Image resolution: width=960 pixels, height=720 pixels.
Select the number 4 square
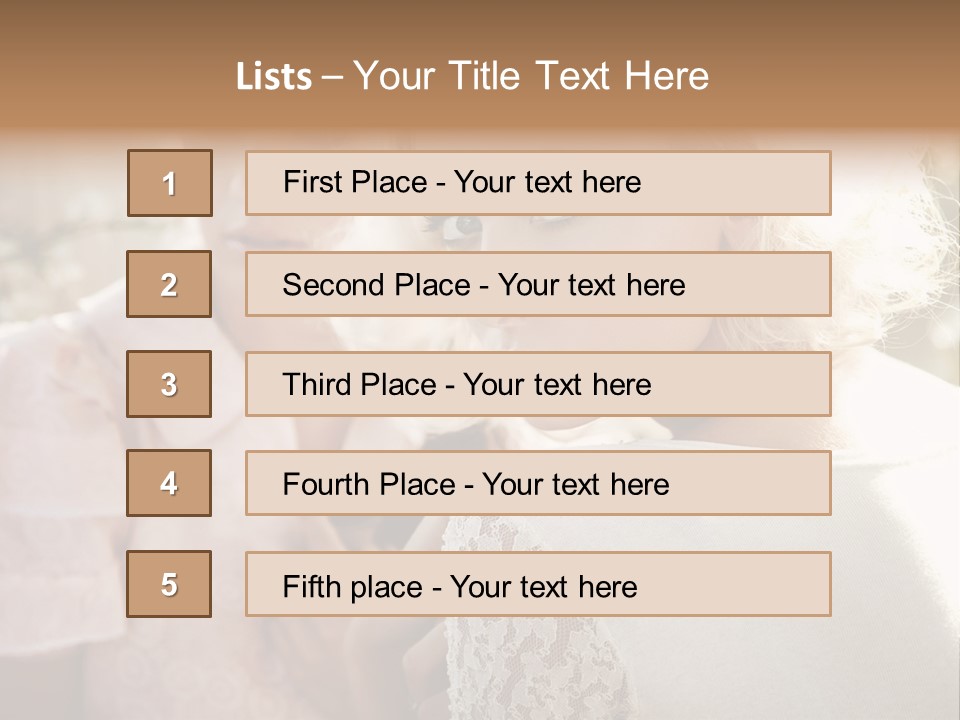coord(169,483)
